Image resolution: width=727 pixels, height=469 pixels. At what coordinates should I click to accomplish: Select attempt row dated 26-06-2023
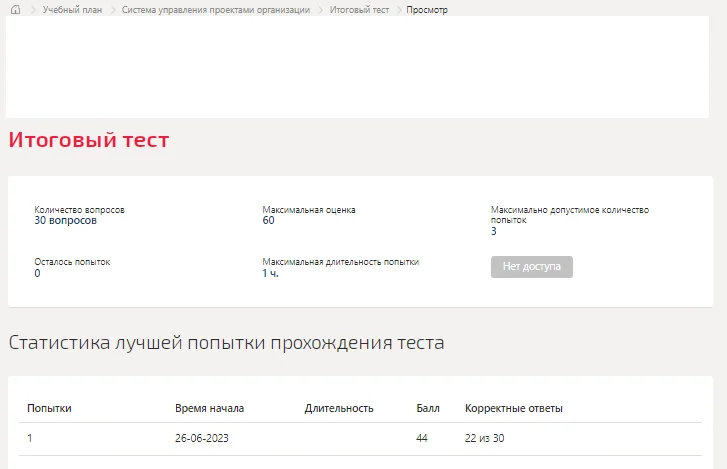pos(360,438)
